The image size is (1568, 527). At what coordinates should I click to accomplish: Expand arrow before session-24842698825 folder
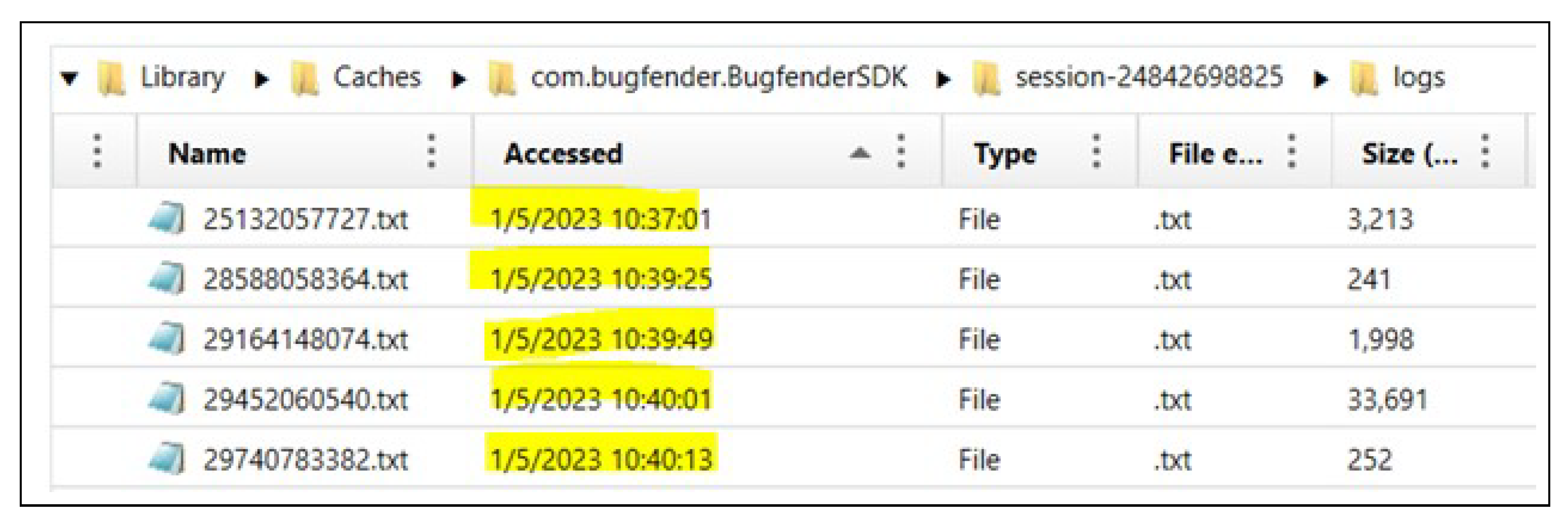[x=943, y=78]
